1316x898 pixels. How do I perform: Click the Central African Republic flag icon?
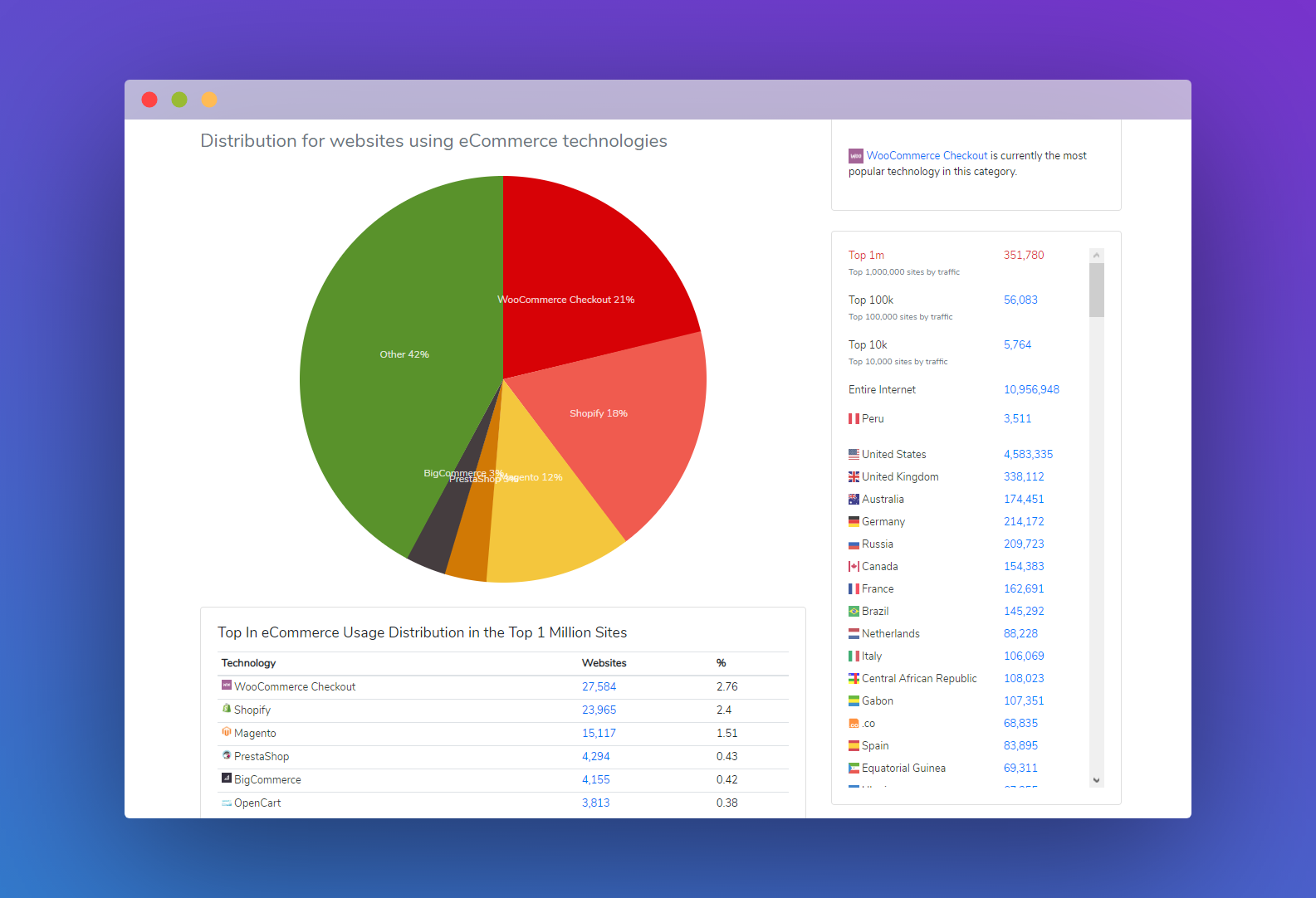click(x=854, y=679)
